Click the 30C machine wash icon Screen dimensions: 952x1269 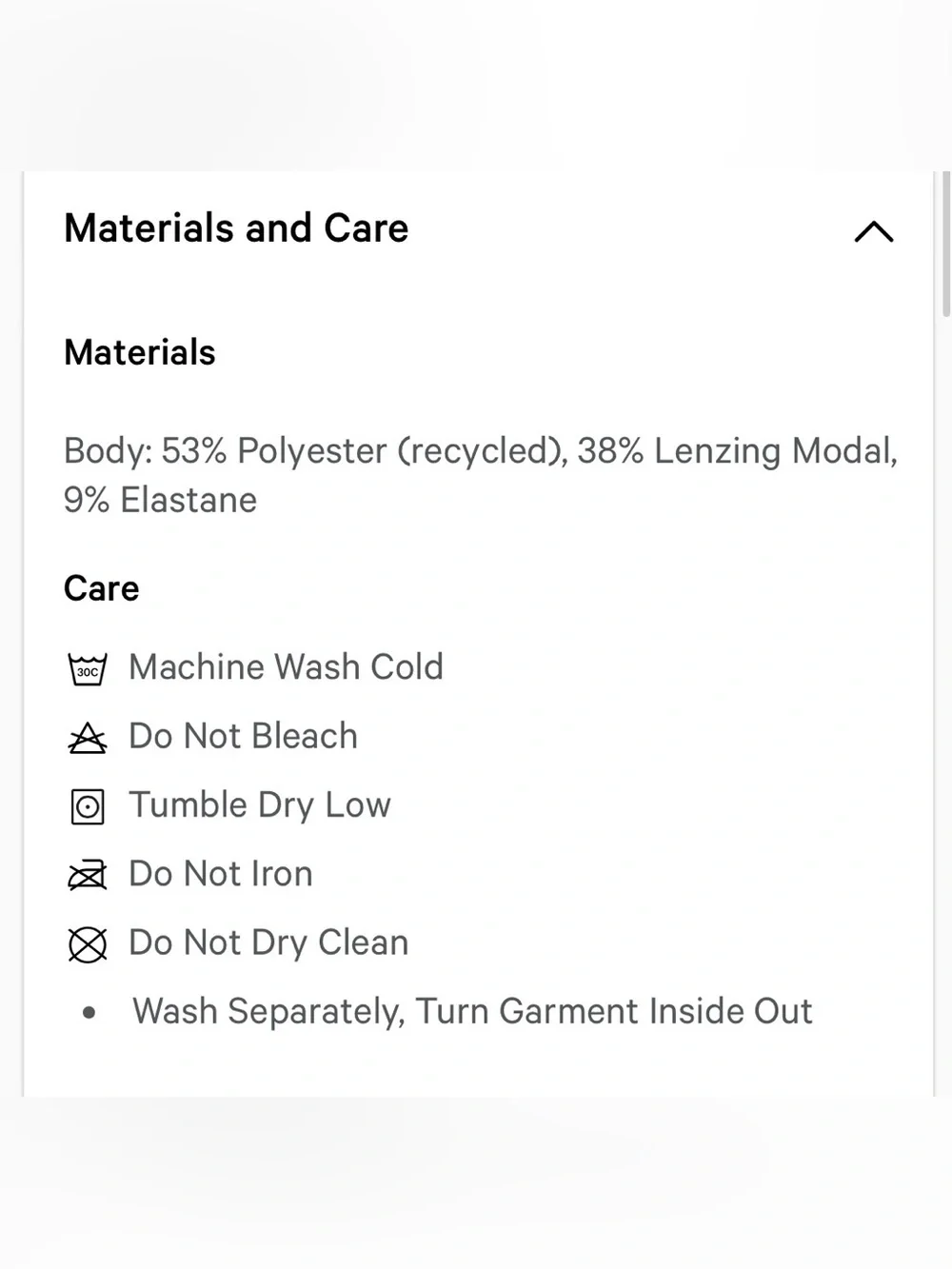(x=88, y=668)
